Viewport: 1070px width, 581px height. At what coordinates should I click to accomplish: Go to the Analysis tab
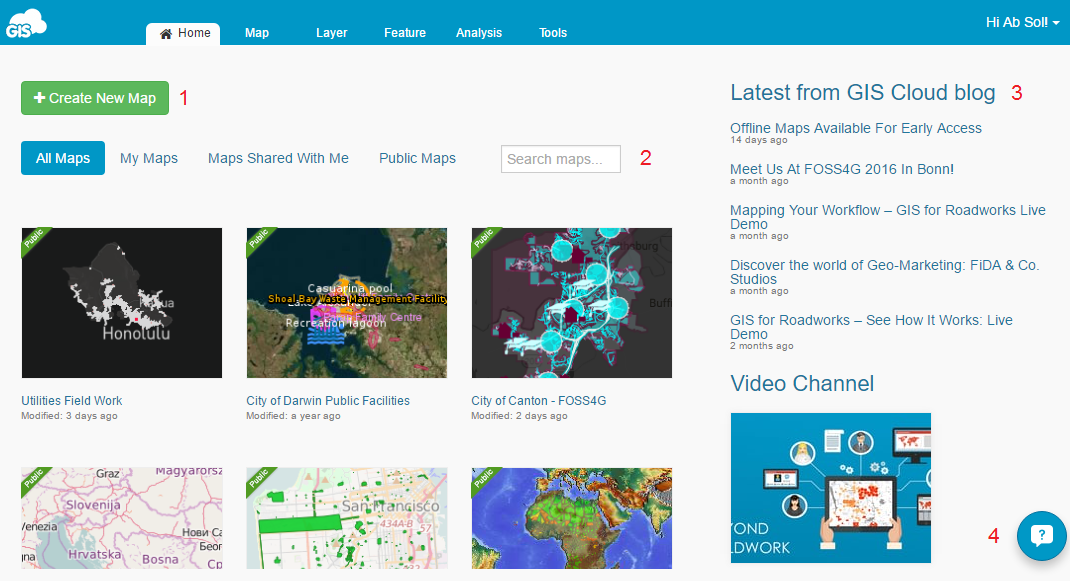point(479,33)
